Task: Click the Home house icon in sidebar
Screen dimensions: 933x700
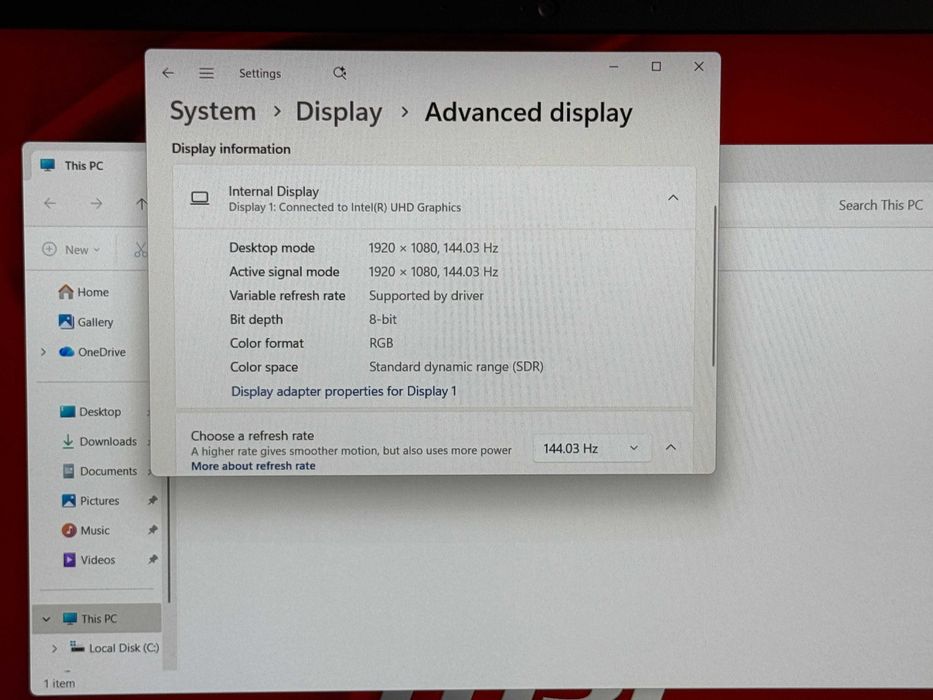Action: point(65,292)
